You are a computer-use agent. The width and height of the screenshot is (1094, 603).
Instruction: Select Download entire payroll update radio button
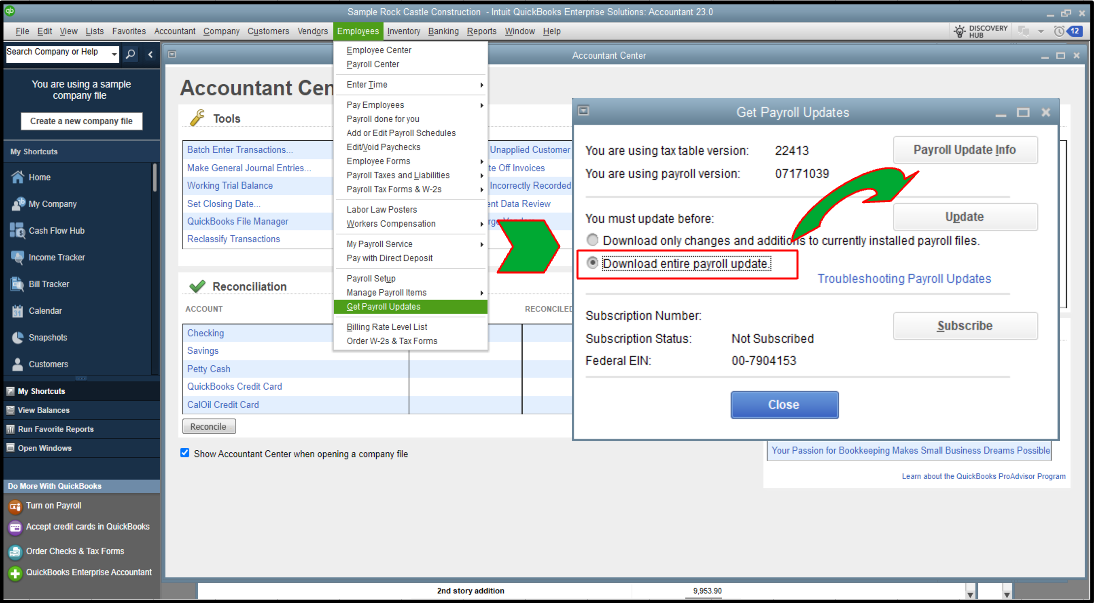[x=592, y=264]
